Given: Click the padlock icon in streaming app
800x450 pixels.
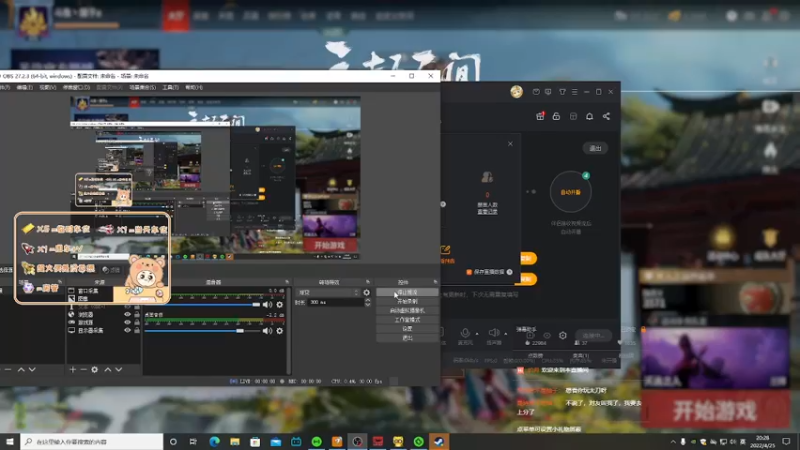Looking at the screenshot, I should pos(556,116).
